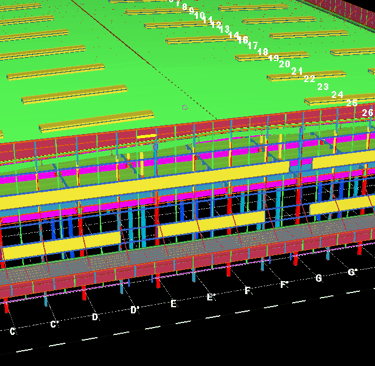Viewport: 375px width, 366px height.
Task: Click grid number "26" near the parapet
Action: coord(368,113)
